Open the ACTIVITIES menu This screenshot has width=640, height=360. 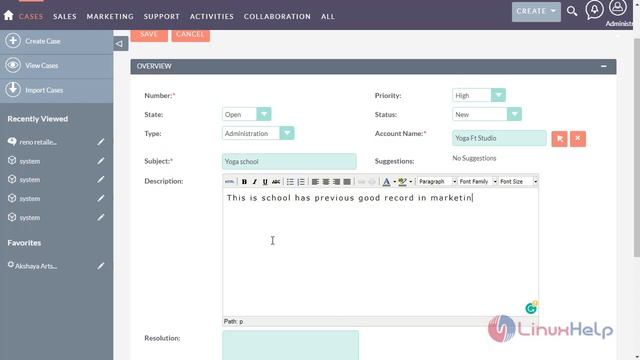pos(212,16)
